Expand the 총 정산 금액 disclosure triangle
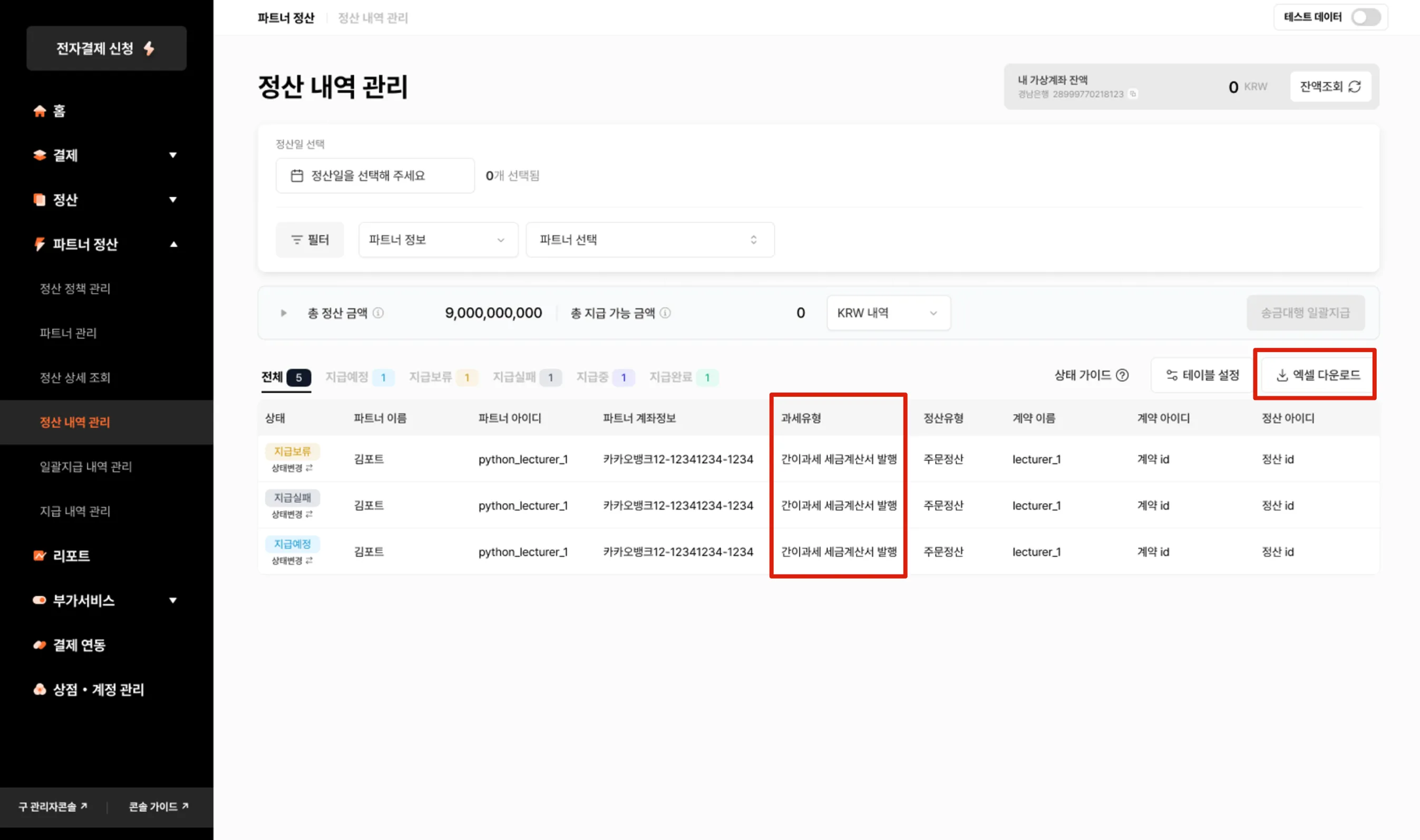 click(284, 313)
